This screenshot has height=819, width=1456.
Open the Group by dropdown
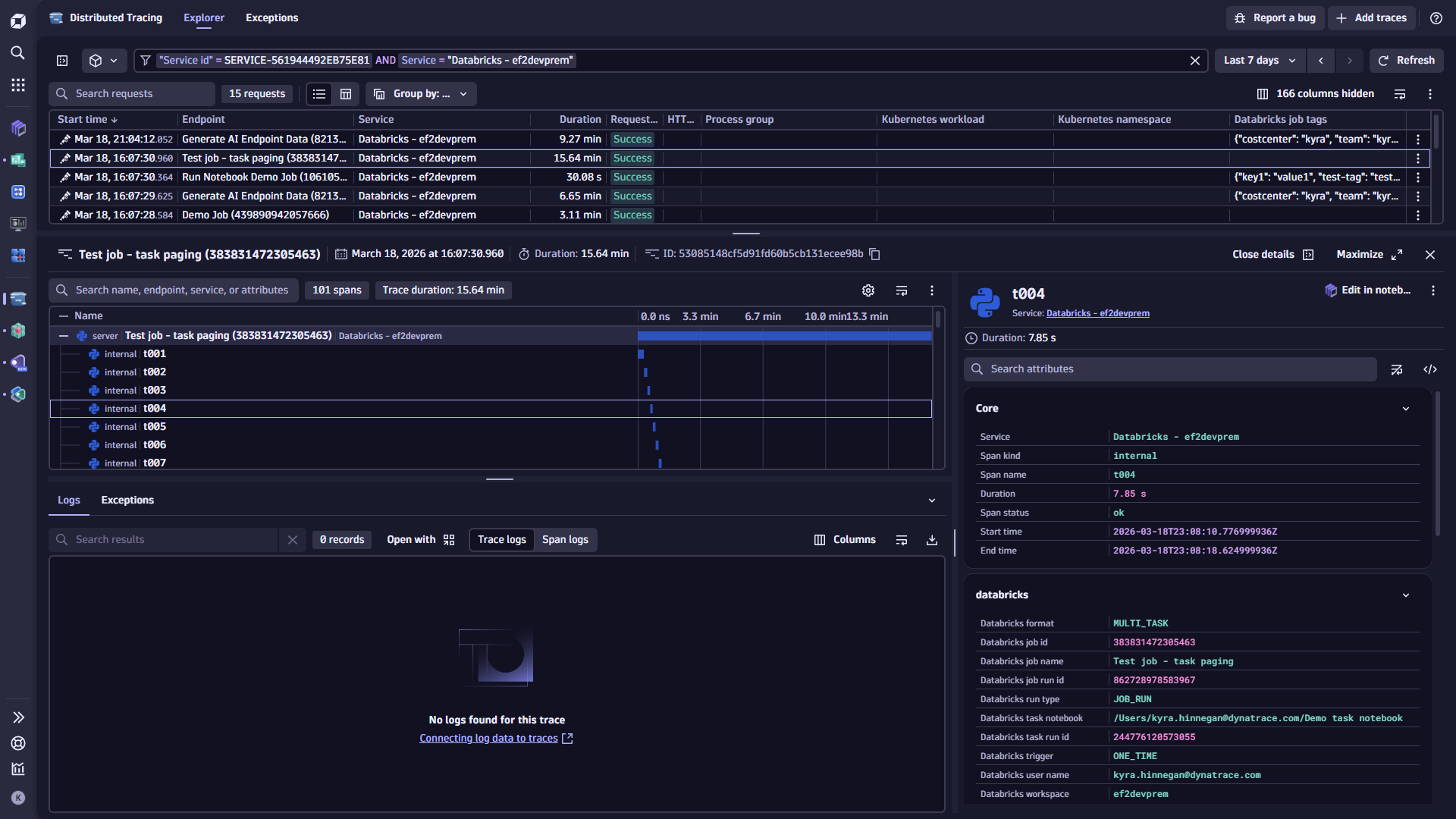[x=421, y=93]
